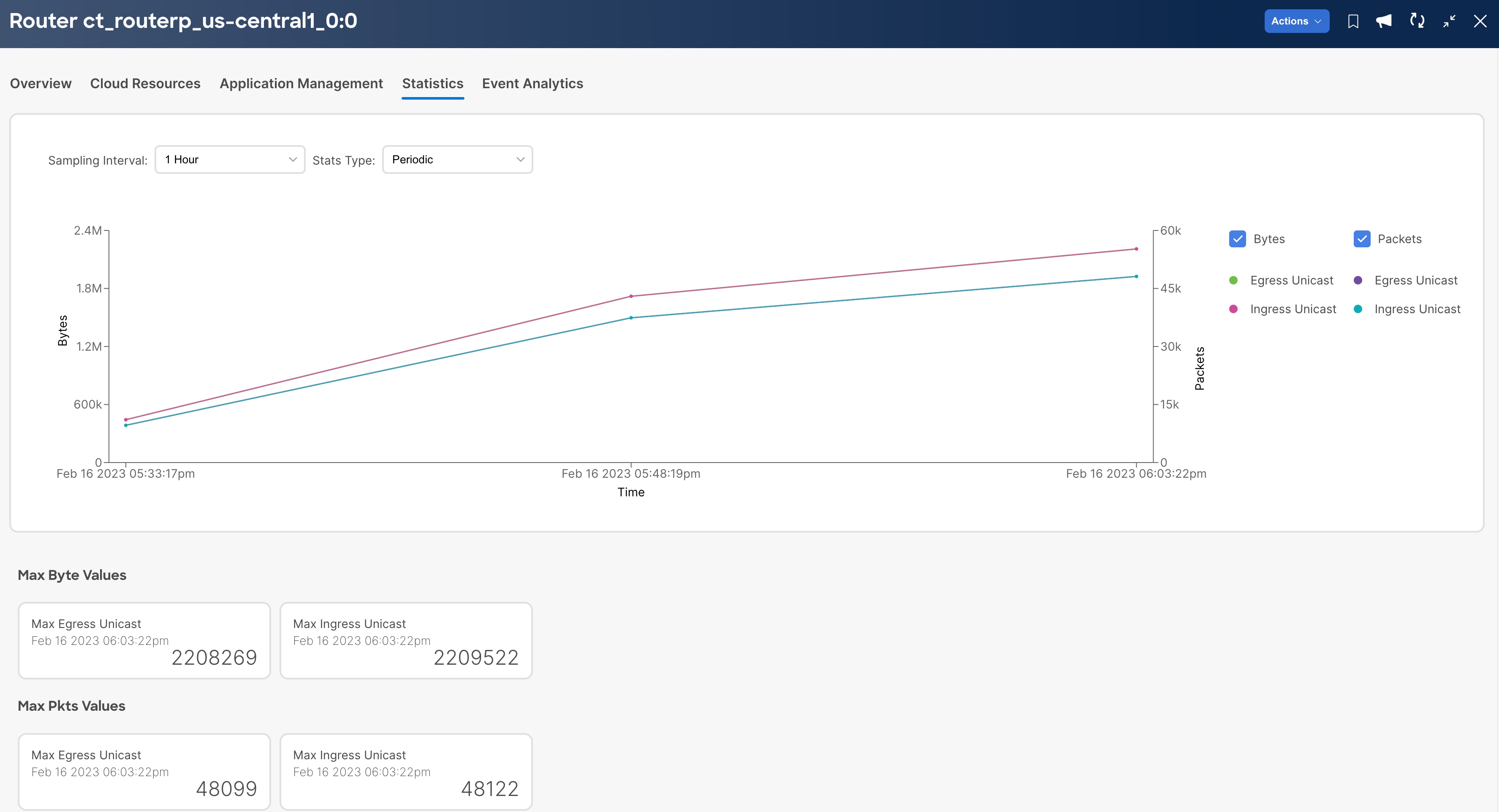Uncheck the Packets checkbox
Image resolution: width=1499 pixels, height=812 pixels.
pos(1362,239)
